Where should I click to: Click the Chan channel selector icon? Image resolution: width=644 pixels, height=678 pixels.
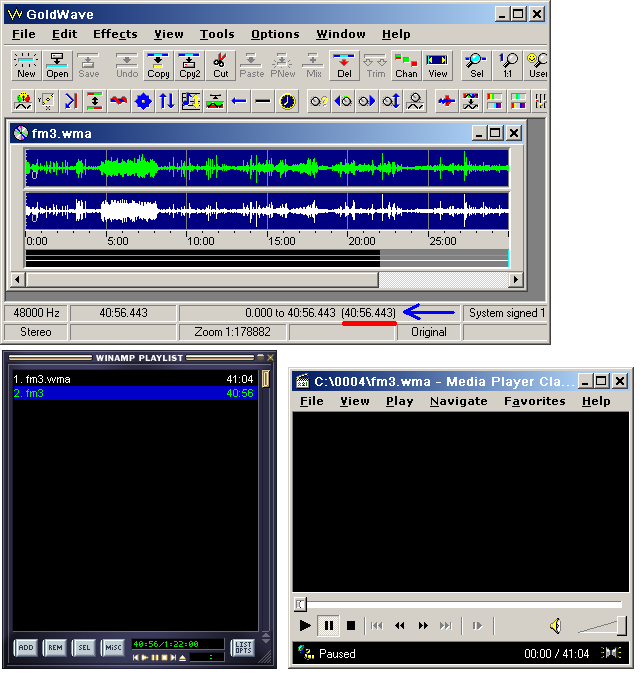406,65
